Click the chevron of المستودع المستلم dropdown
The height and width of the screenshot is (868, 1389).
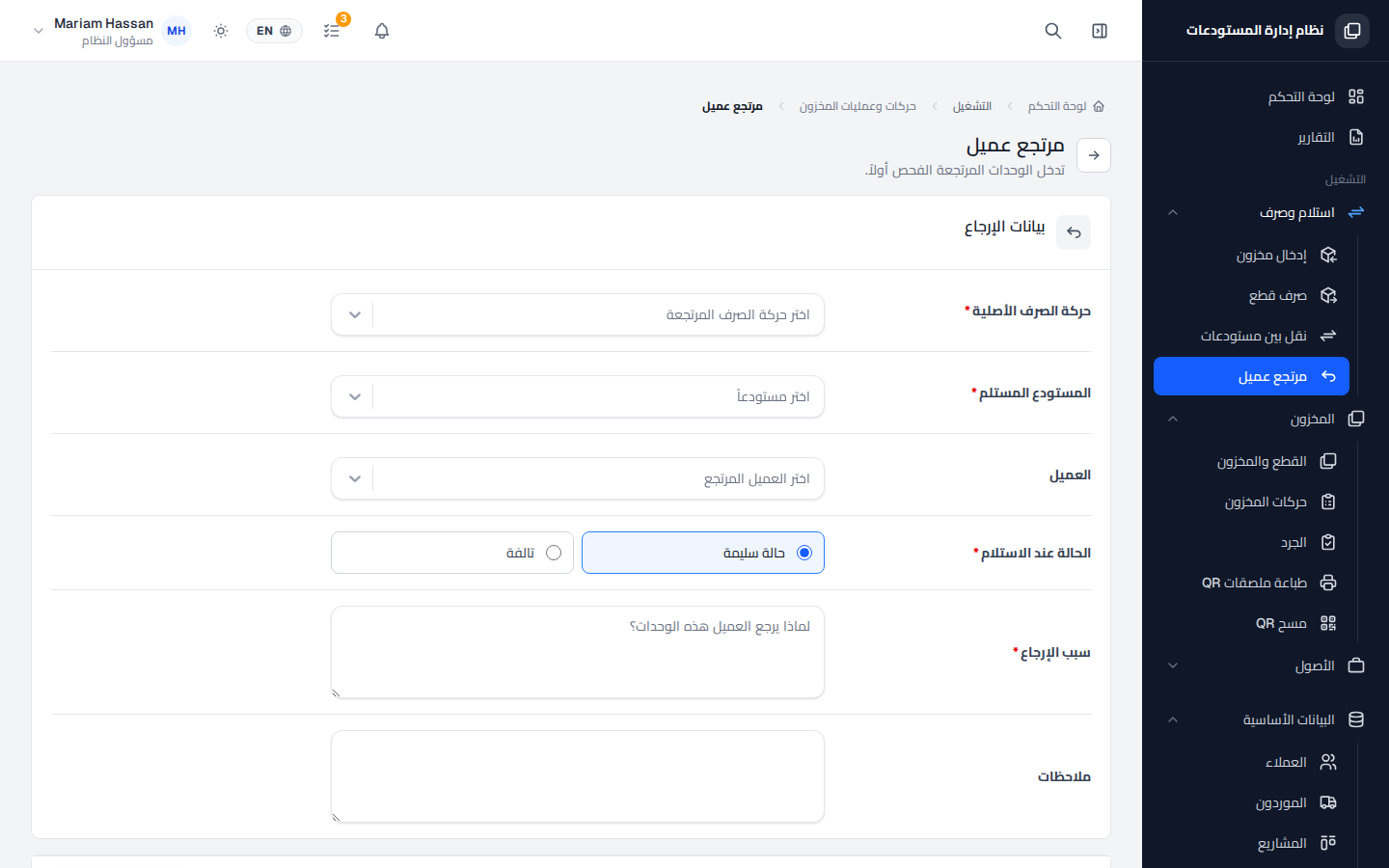coord(355,396)
